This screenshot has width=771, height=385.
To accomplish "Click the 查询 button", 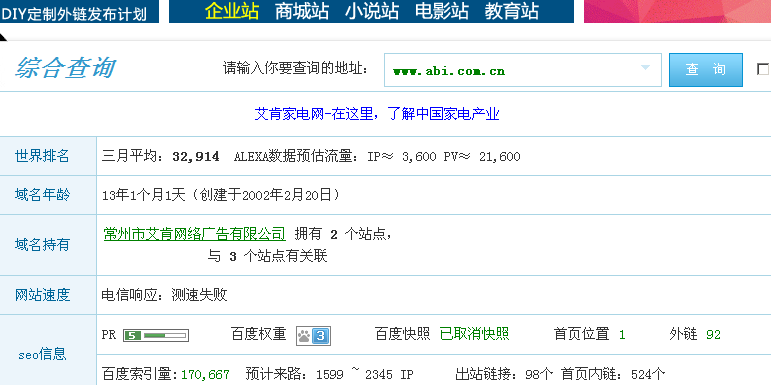I will [706, 70].
